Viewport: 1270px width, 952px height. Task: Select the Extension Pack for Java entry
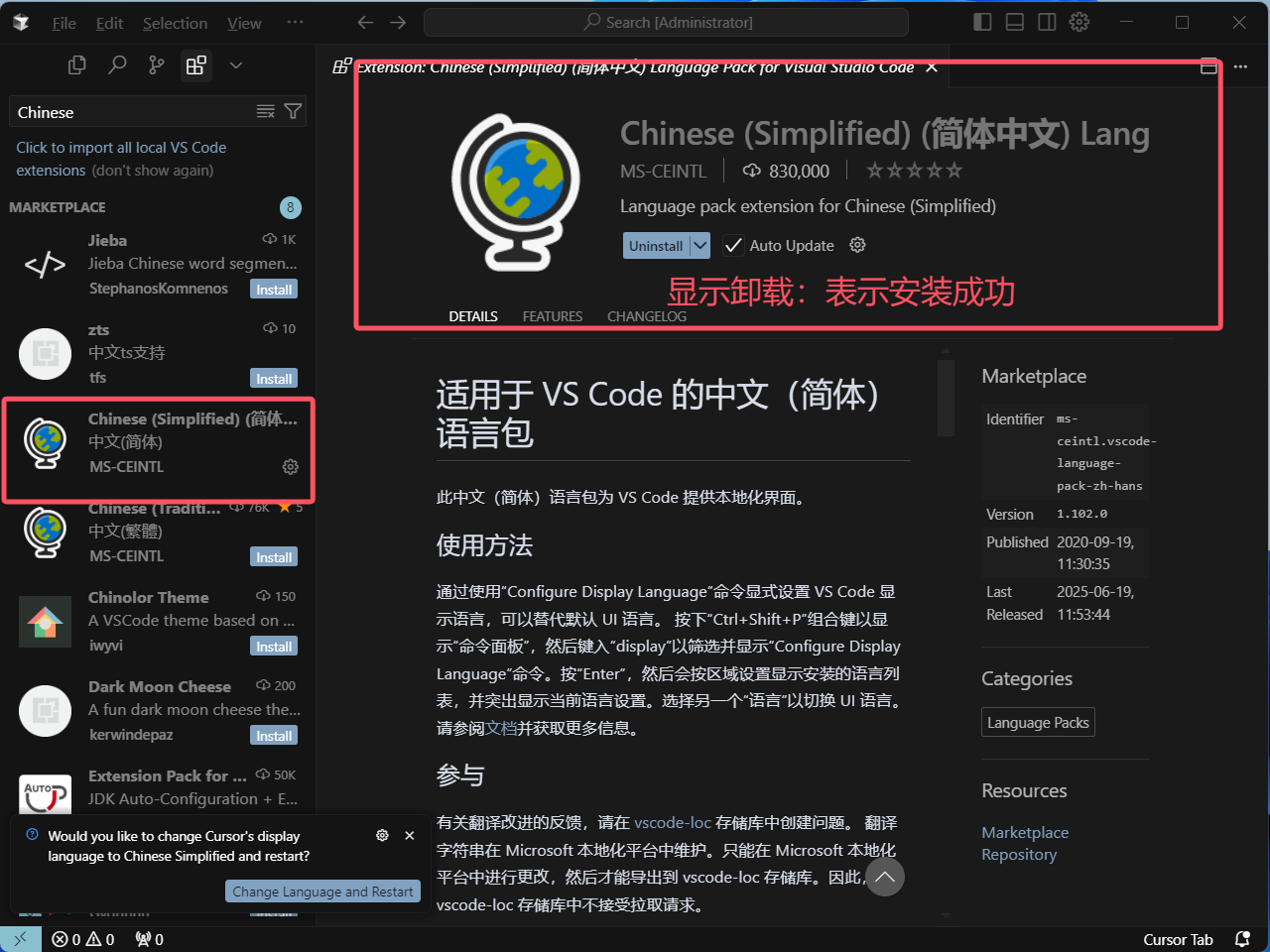click(x=159, y=791)
